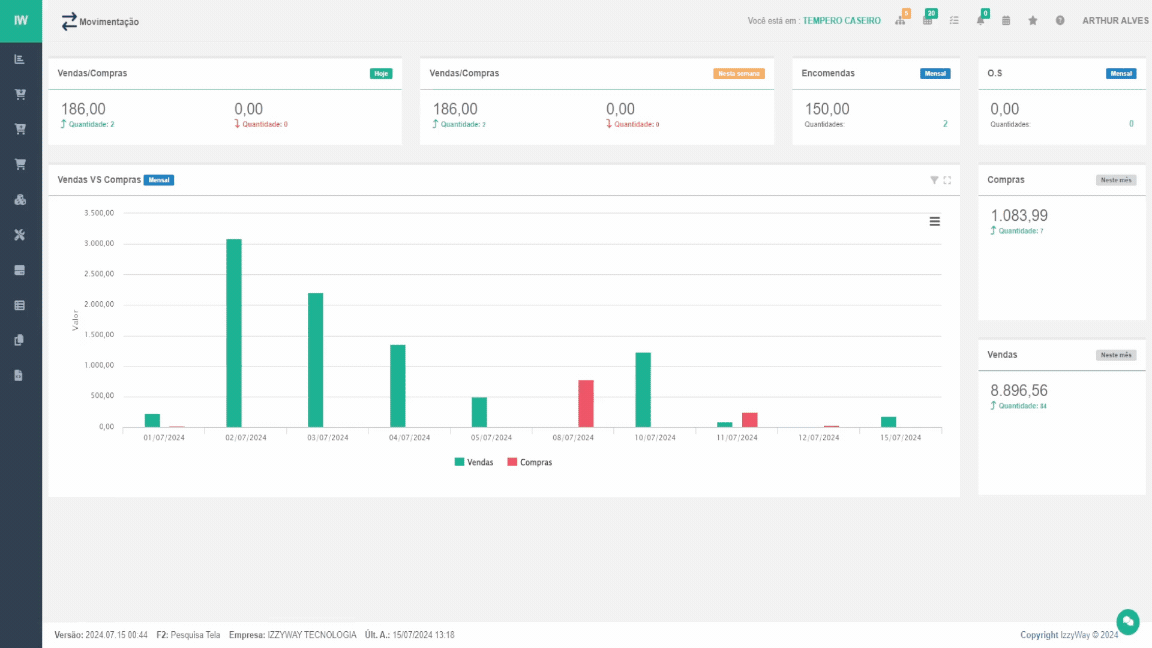Click the tallest green bar for 02/07/2024
The width and height of the screenshot is (1152, 648).
[234, 333]
